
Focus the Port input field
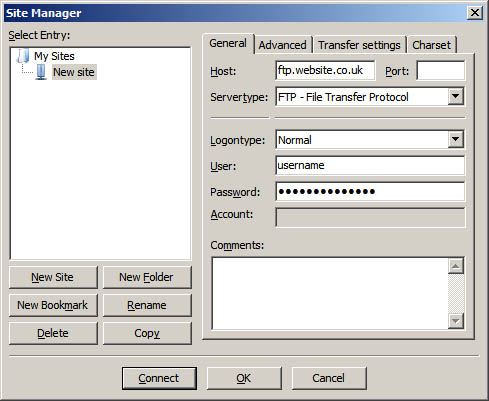point(440,70)
